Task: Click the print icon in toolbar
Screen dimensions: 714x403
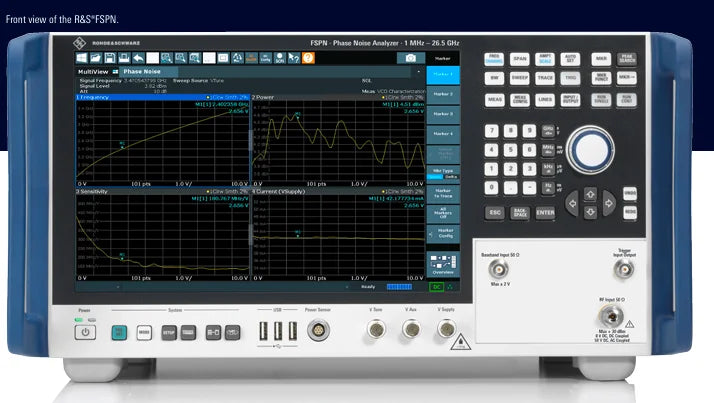Action: coord(124,58)
